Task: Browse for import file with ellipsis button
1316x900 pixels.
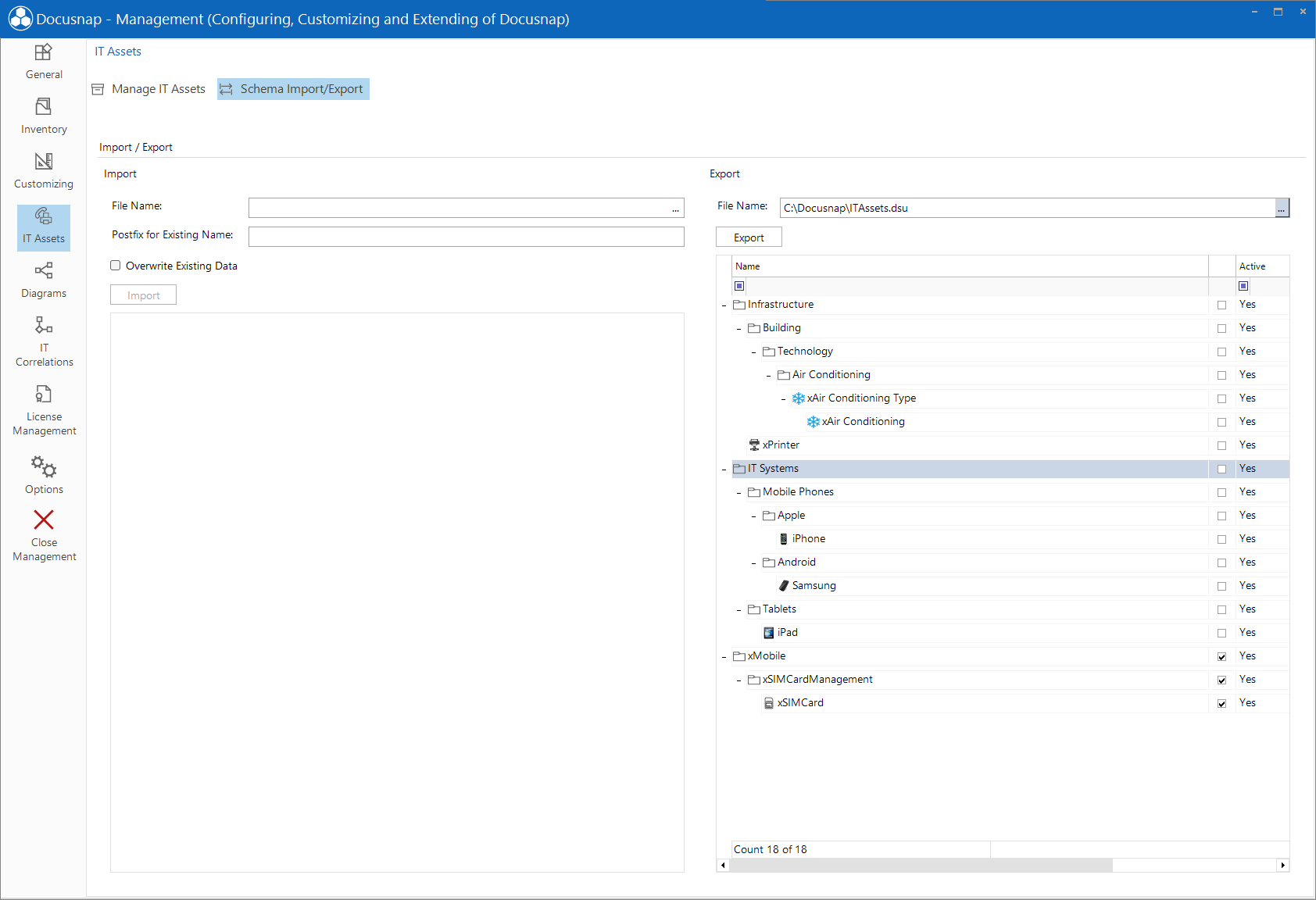Action: (675, 209)
